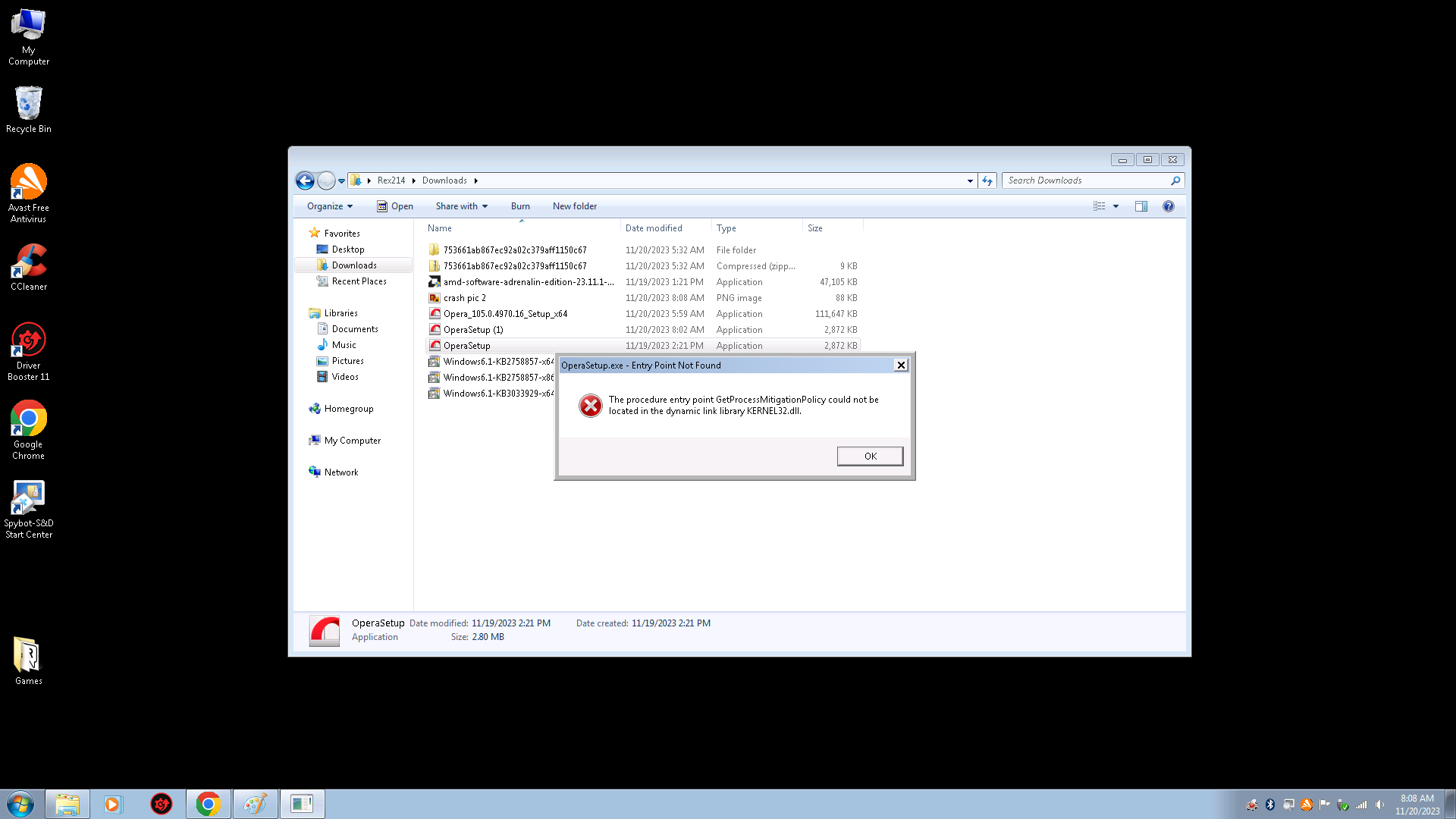This screenshot has height=819, width=1456.
Task: Click Burn in the Explorer toolbar
Action: click(x=520, y=206)
